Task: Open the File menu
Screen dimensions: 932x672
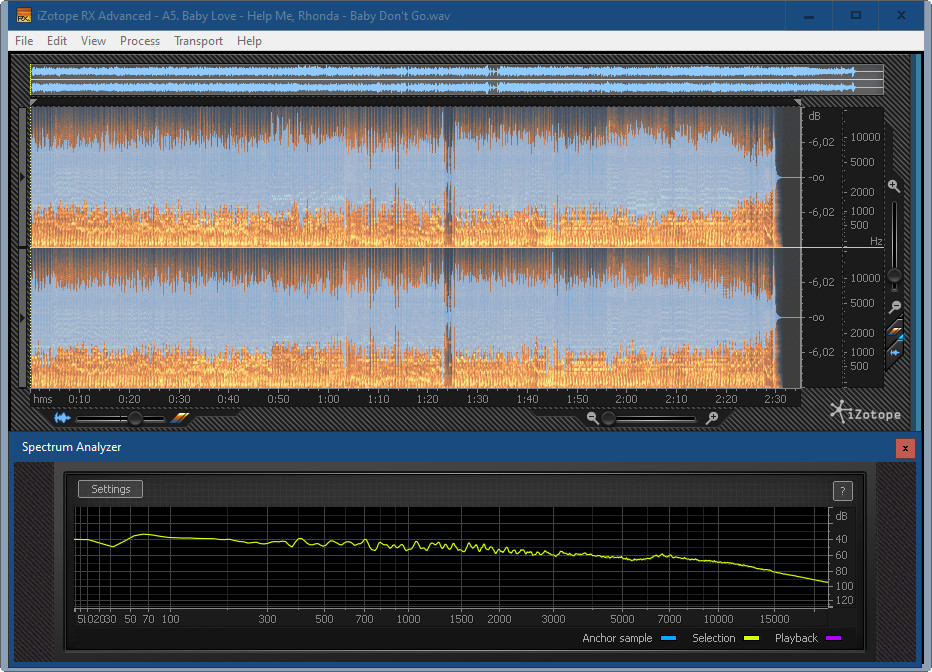Action: coord(24,41)
